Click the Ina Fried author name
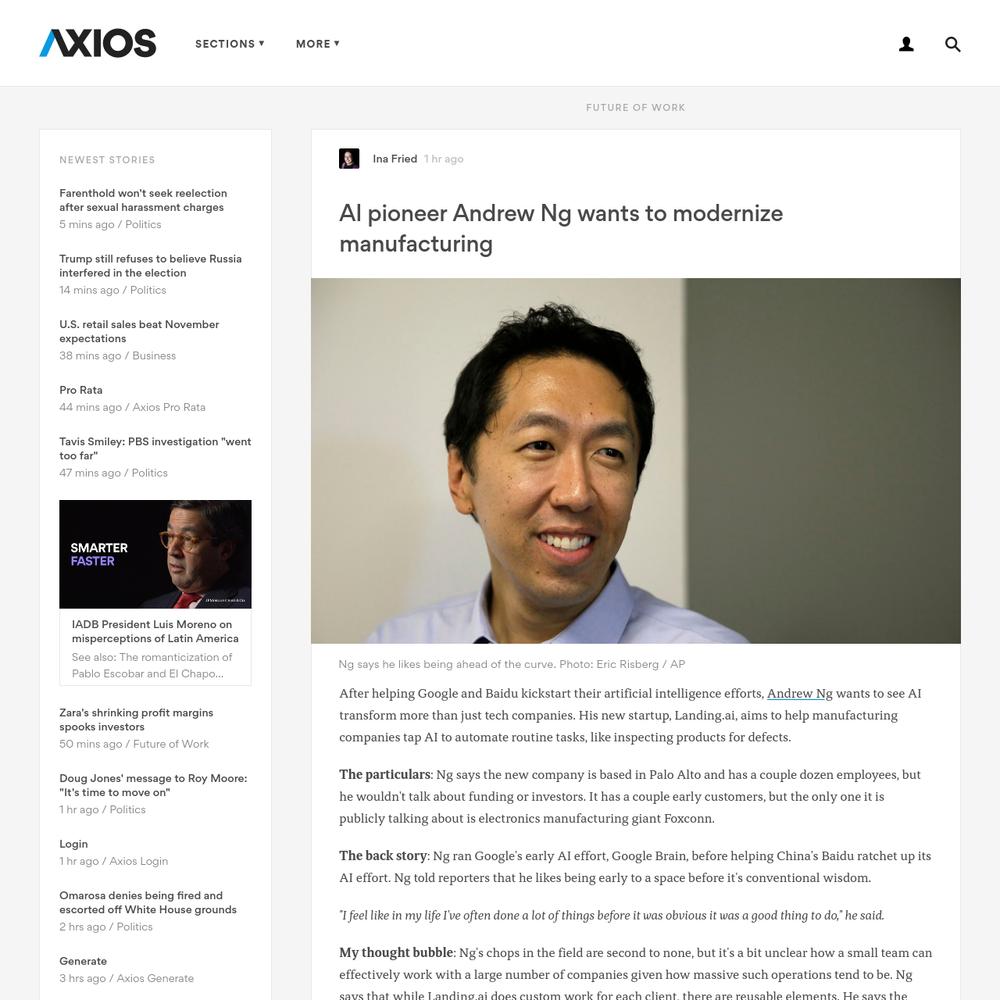Screen dimensions: 1000x1000 tap(395, 159)
